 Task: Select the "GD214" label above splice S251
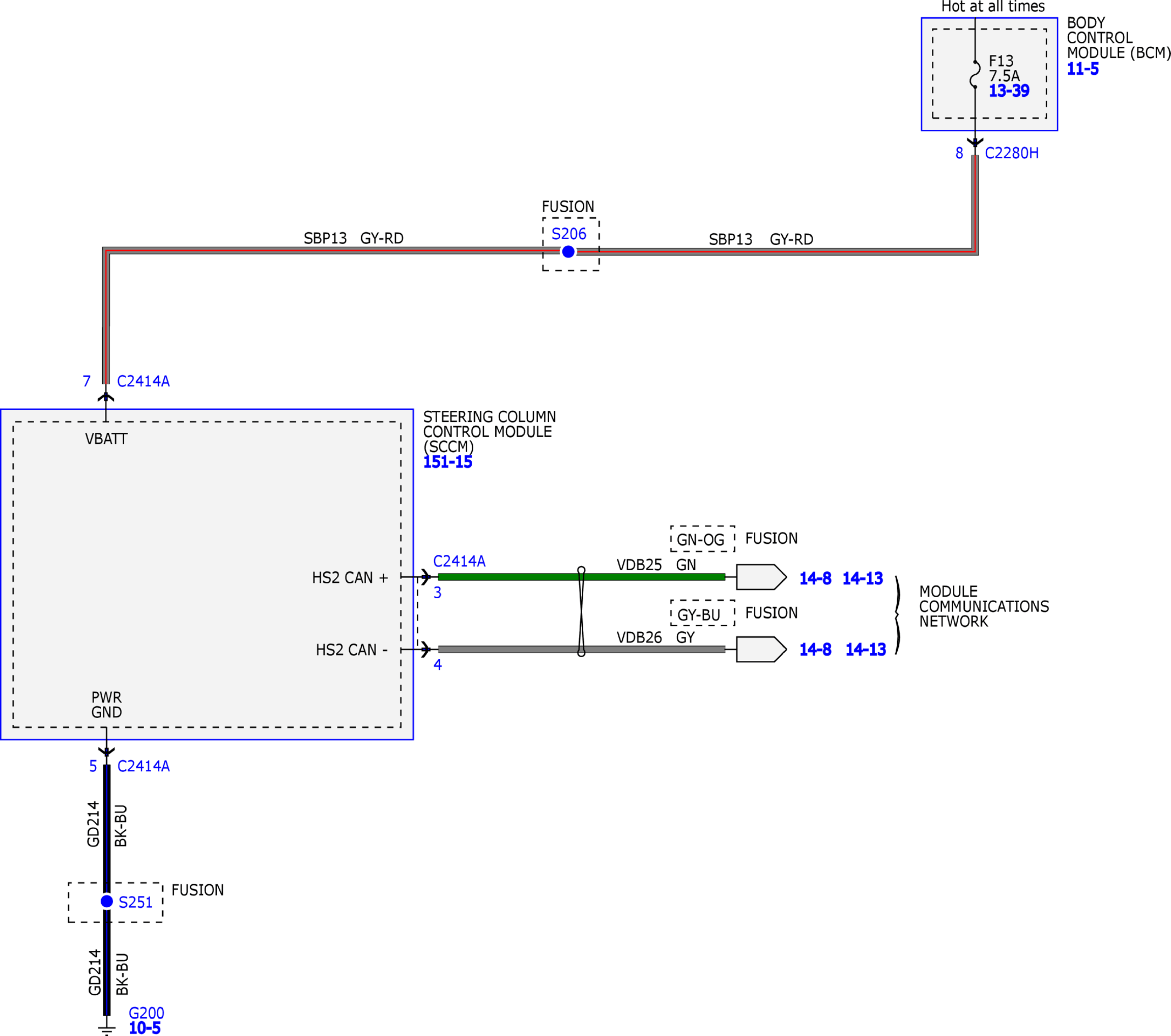coord(93,824)
